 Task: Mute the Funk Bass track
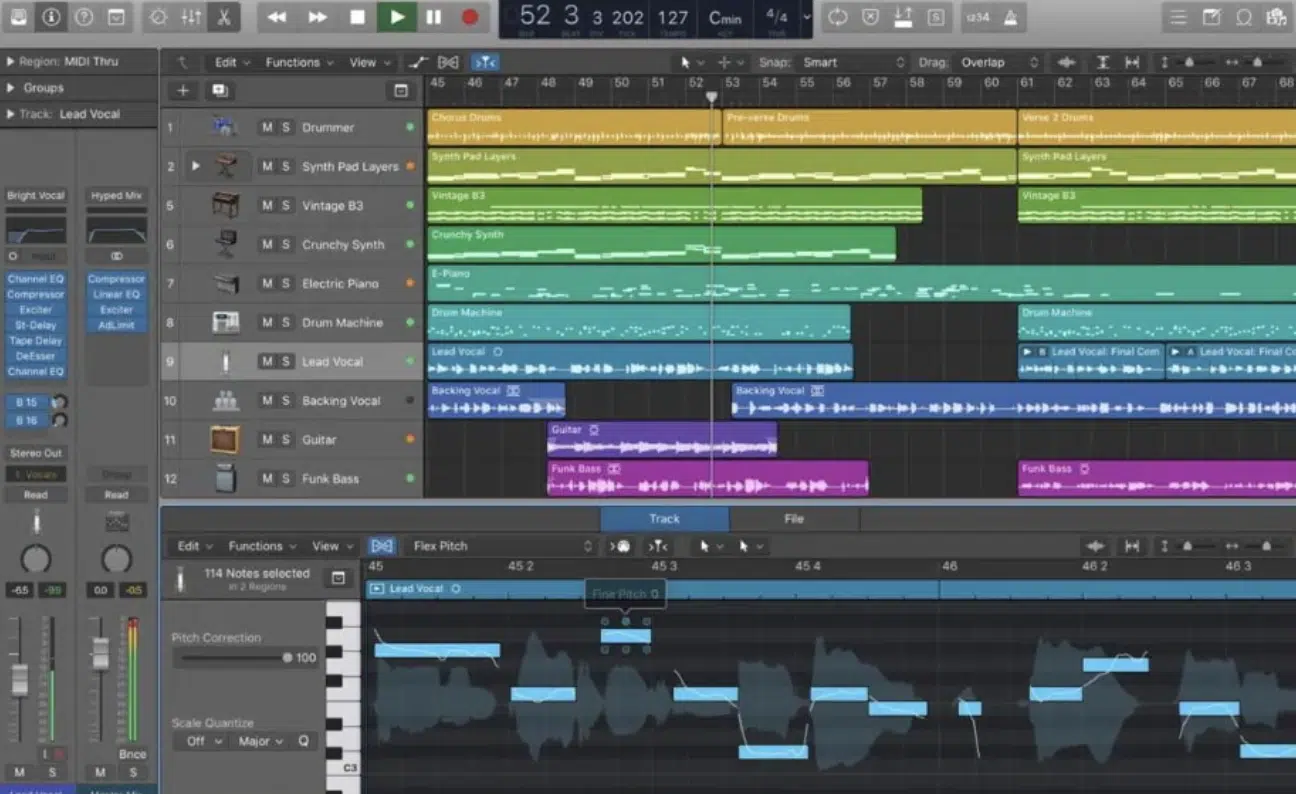(267, 478)
